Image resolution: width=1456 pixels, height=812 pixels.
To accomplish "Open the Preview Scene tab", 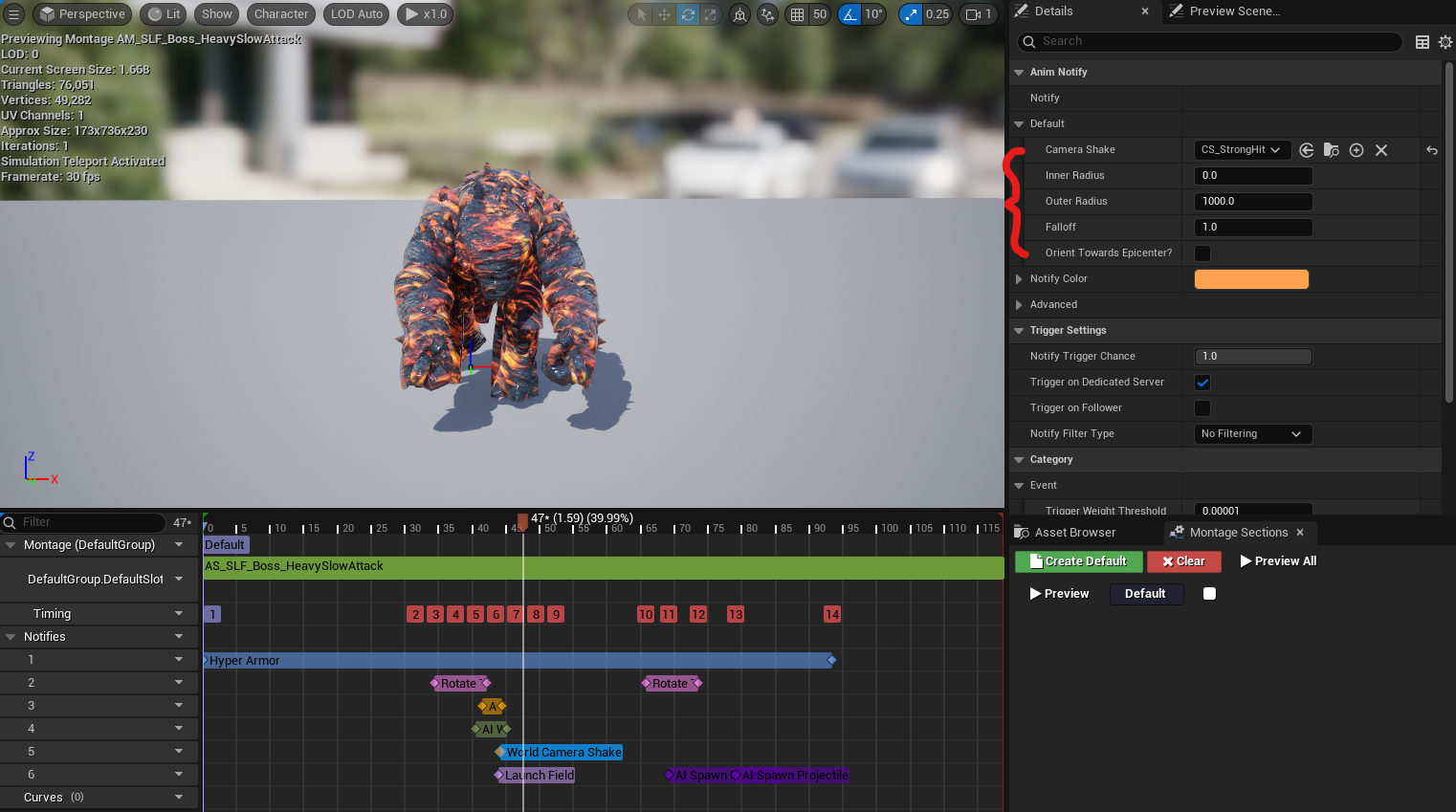I will [x=1234, y=11].
